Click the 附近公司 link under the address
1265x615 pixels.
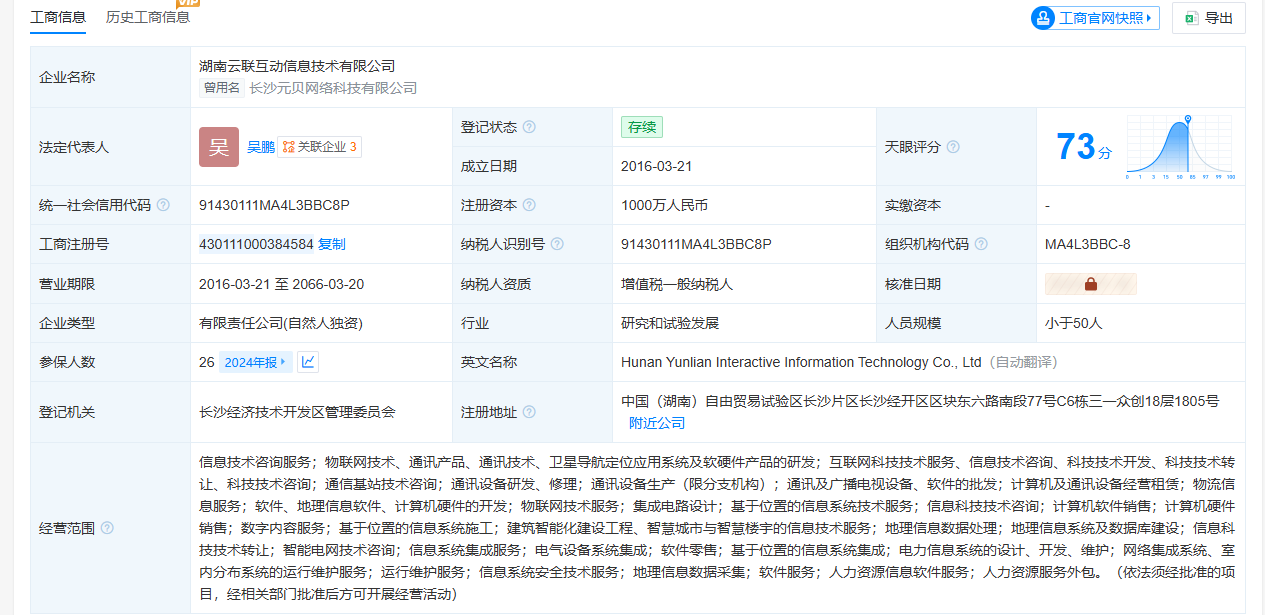click(657, 423)
